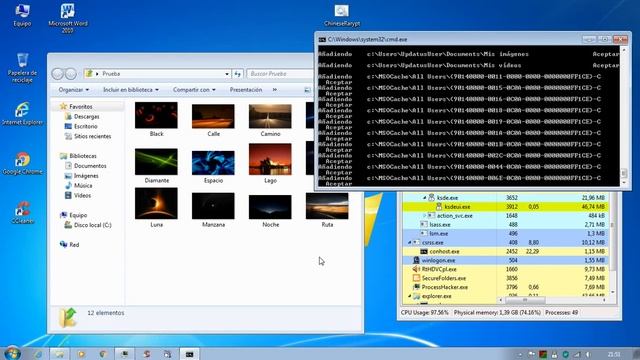Screen dimensions: 640x360
Task: Collapse the ksde.exe process tree
Action: [x=424, y=198]
